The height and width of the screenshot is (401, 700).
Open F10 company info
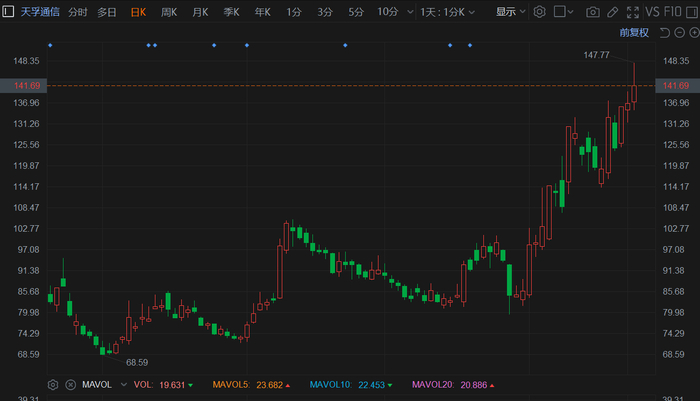tap(673, 12)
